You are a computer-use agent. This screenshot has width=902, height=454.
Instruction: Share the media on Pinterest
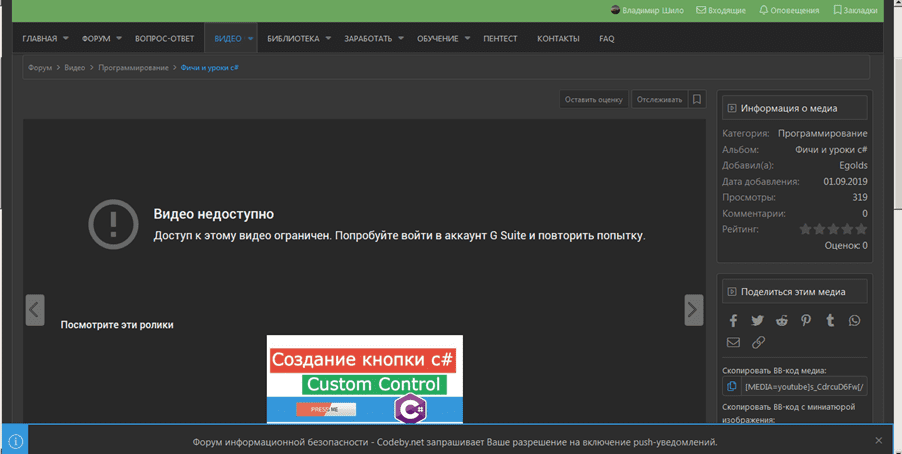(806, 320)
